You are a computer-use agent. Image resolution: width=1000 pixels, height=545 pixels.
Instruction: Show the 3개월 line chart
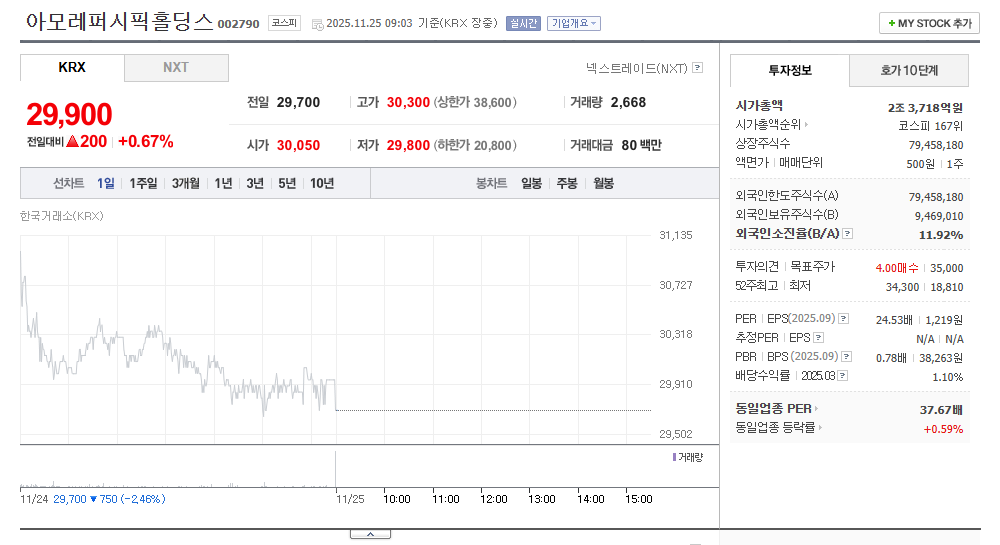point(186,184)
